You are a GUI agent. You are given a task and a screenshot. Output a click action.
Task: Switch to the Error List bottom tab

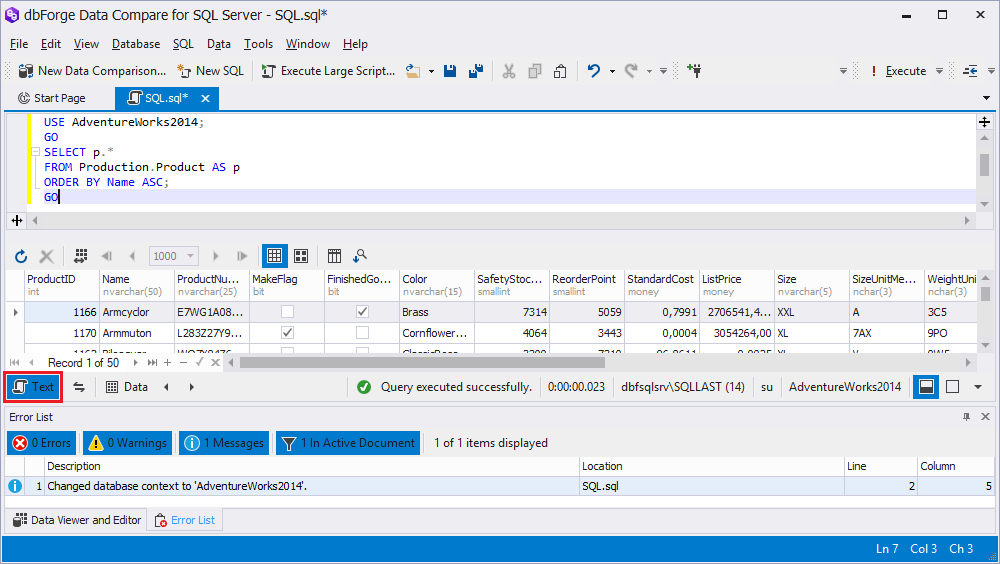pos(185,521)
